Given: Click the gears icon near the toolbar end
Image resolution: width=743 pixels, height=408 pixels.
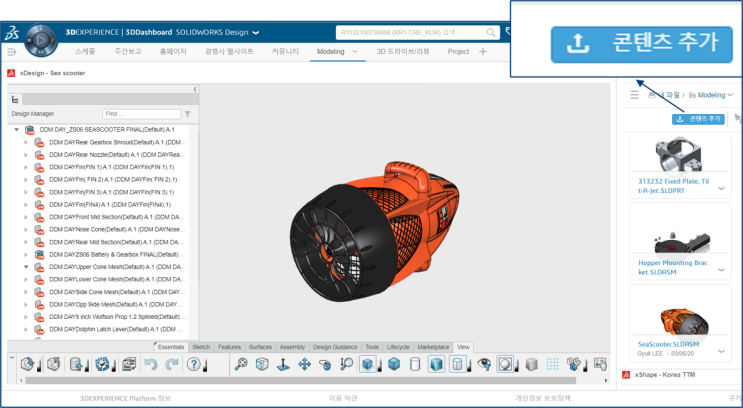Looking at the screenshot, I should tap(573, 364).
